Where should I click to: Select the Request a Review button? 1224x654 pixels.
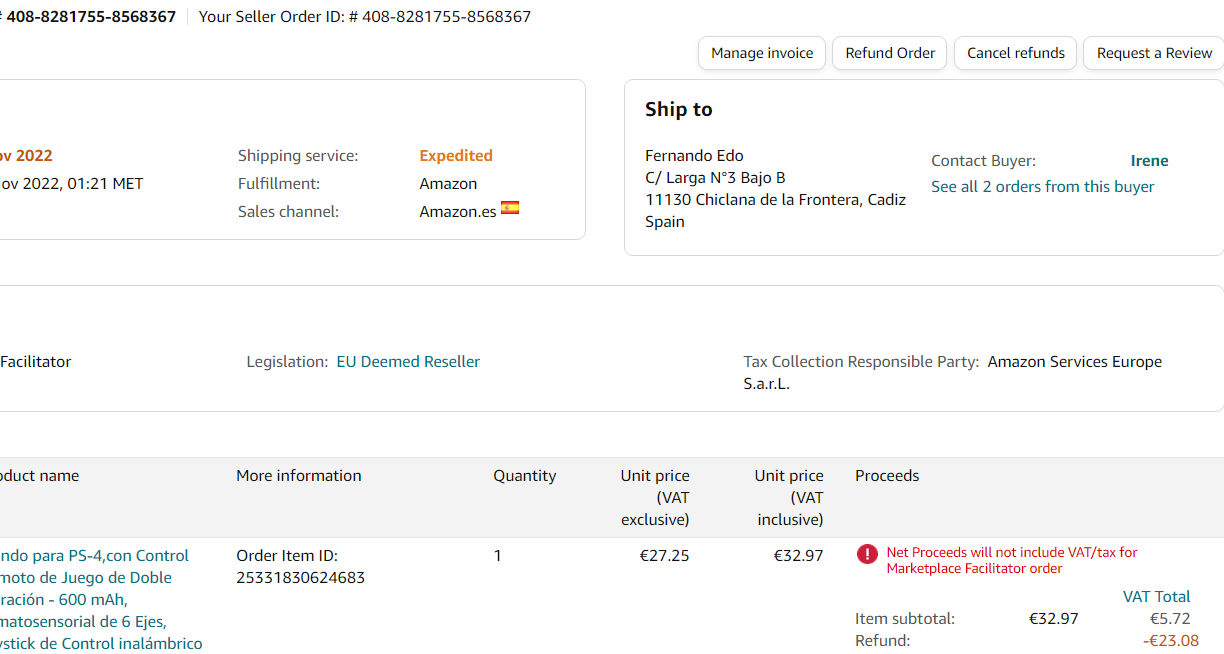[1154, 53]
